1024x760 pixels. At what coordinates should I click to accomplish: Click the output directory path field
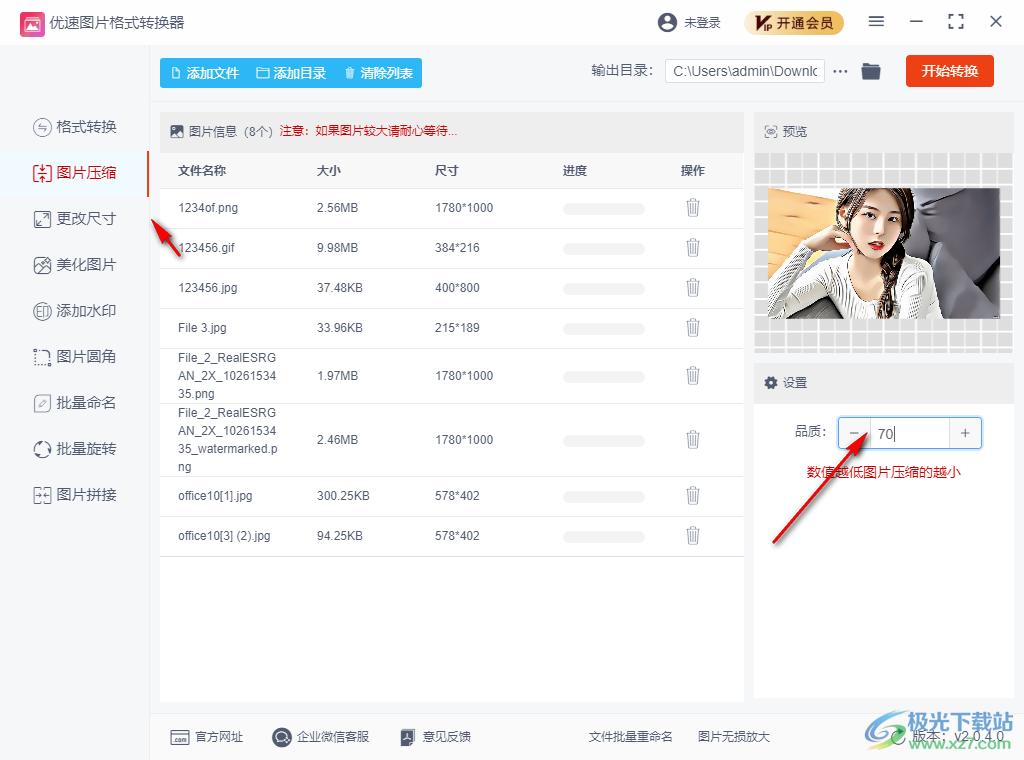point(744,71)
